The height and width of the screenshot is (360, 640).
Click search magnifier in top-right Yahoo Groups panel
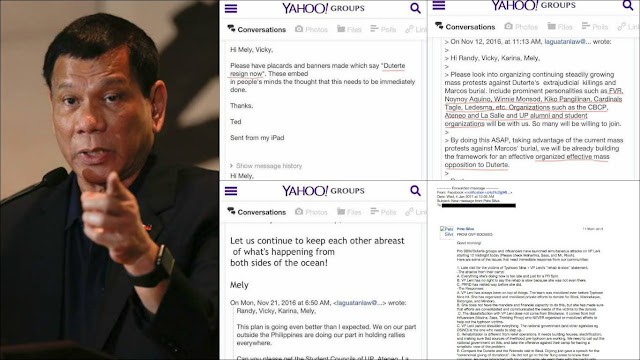pyautogui.click(x=627, y=5)
